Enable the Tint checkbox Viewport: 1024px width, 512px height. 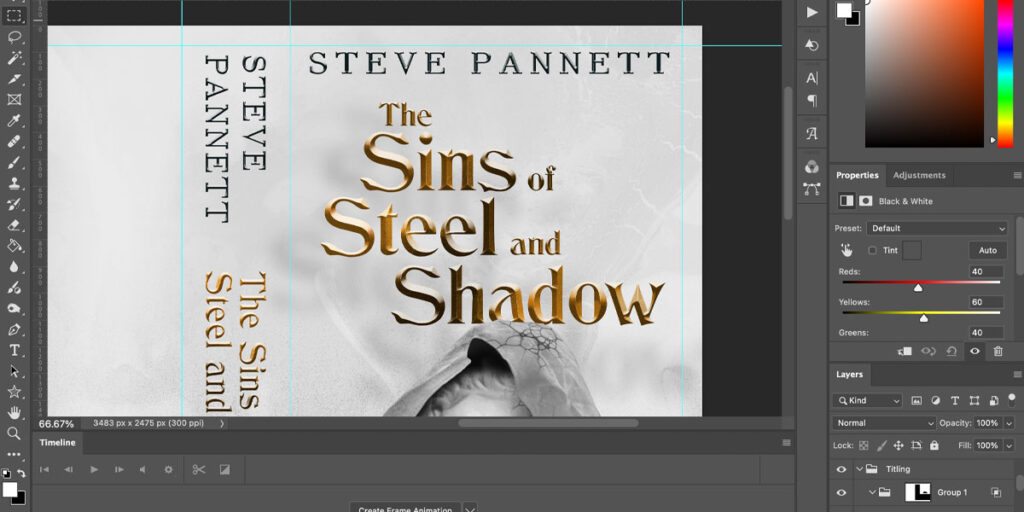pos(872,250)
